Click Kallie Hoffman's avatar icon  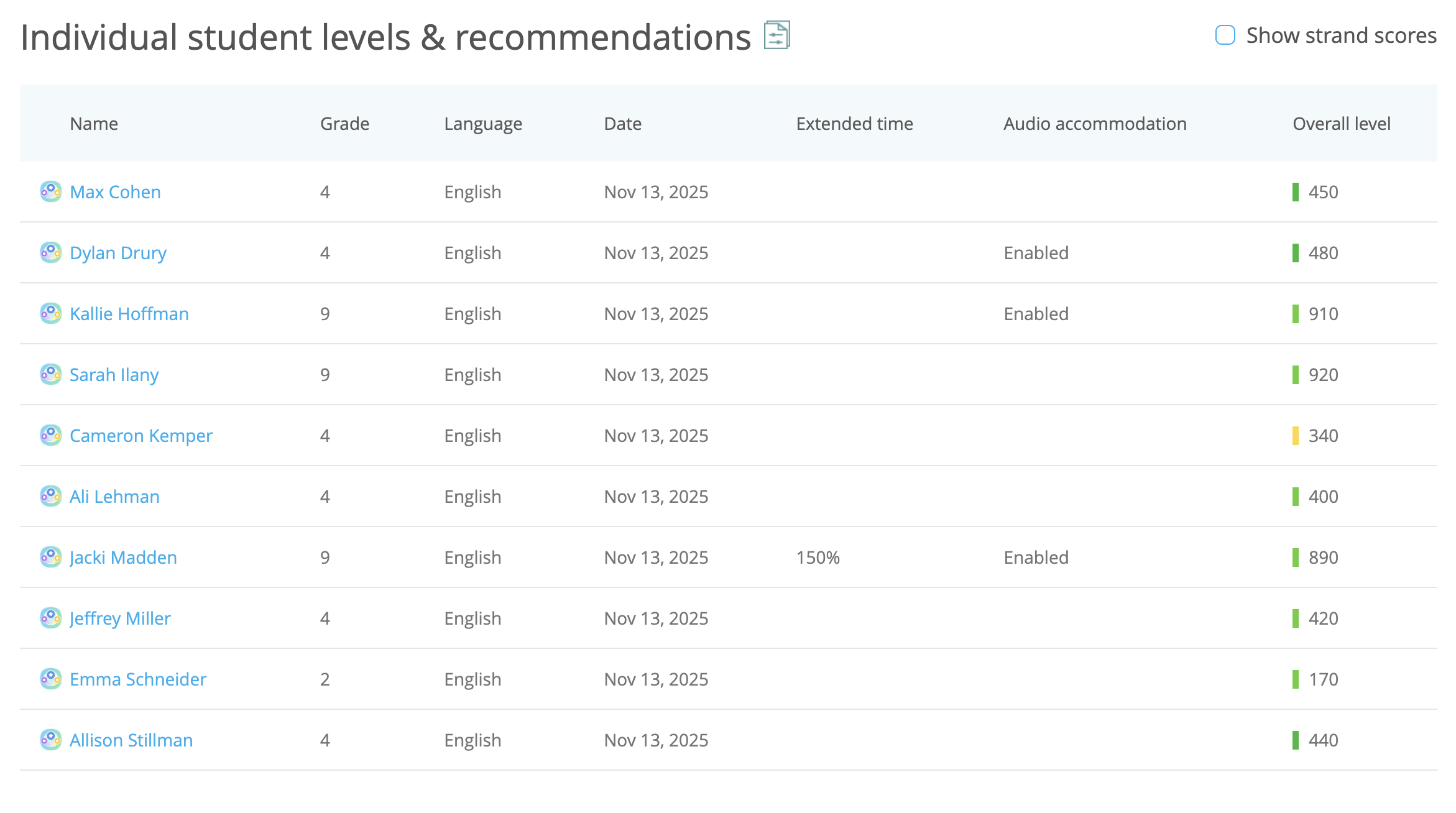[x=50, y=313]
